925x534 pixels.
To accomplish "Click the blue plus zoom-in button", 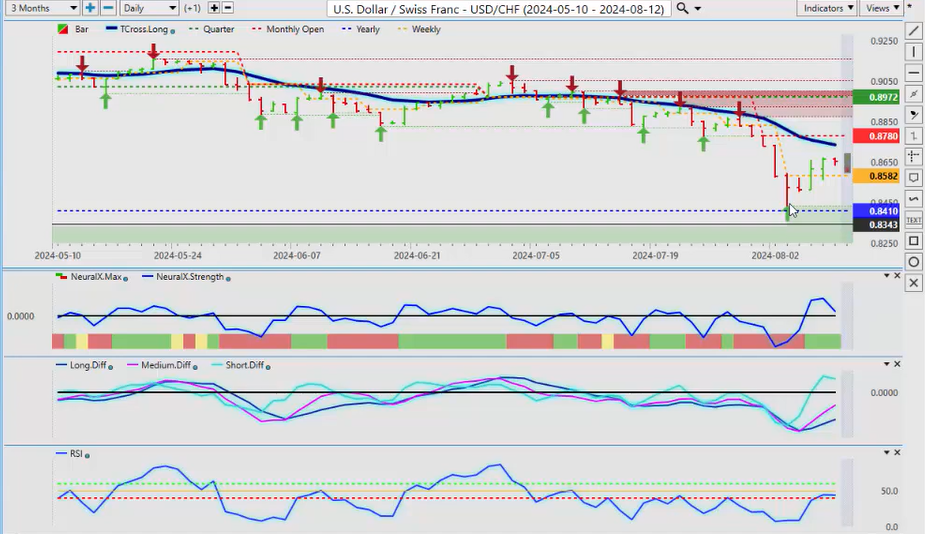I will [90, 8].
